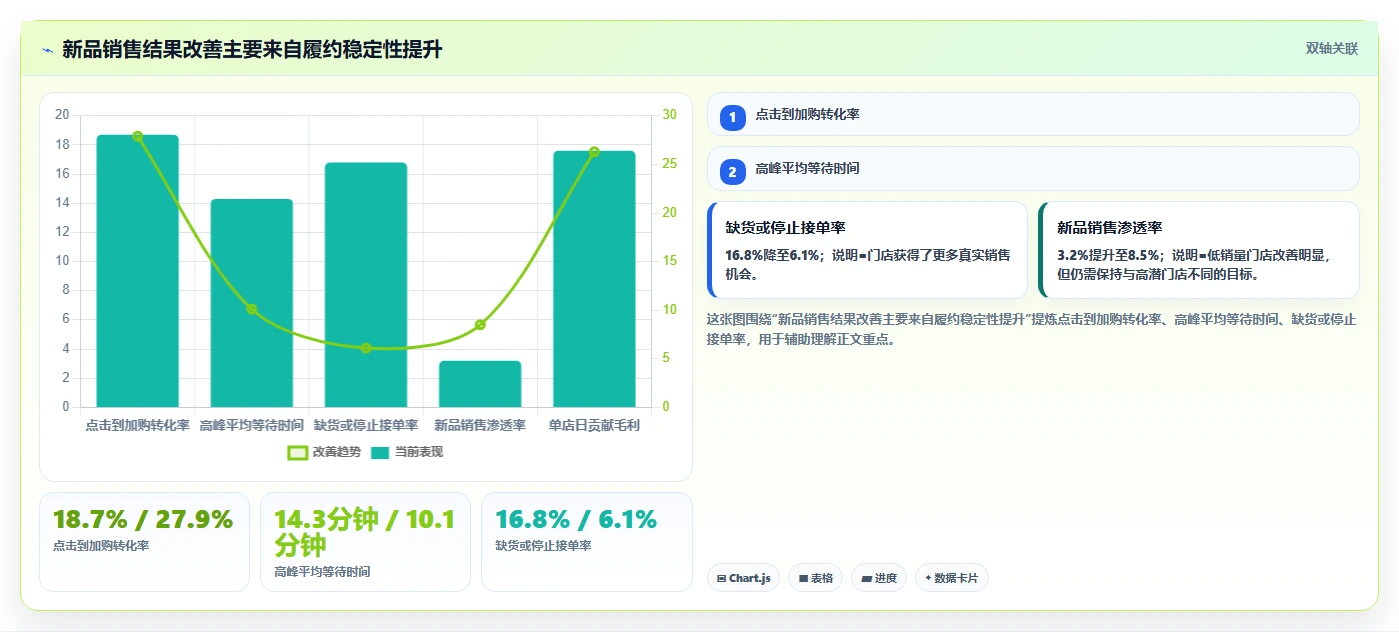Click the icon in the 进度 chip
The image size is (1399, 632).
point(866,579)
